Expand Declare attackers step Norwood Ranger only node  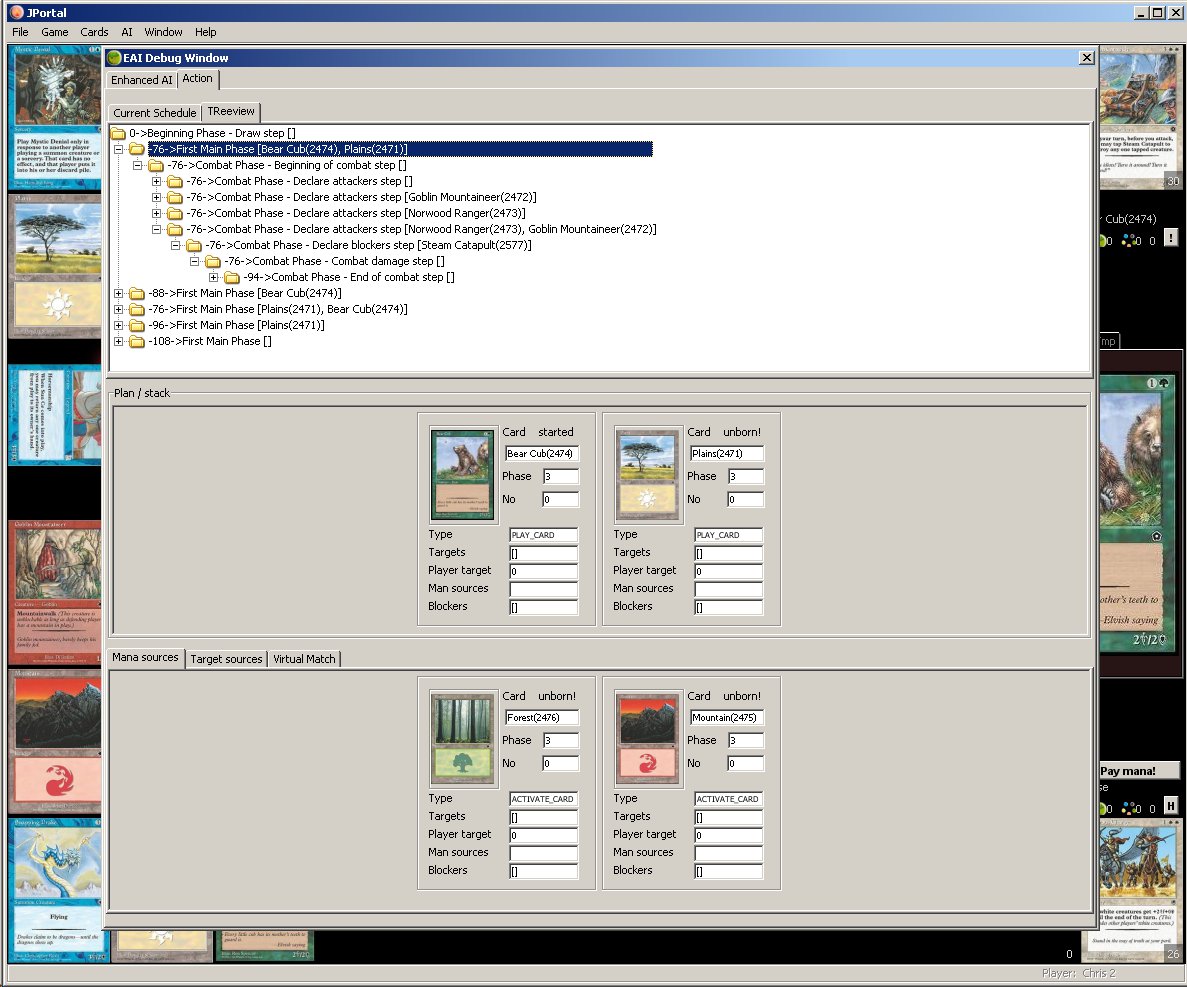[x=157, y=213]
